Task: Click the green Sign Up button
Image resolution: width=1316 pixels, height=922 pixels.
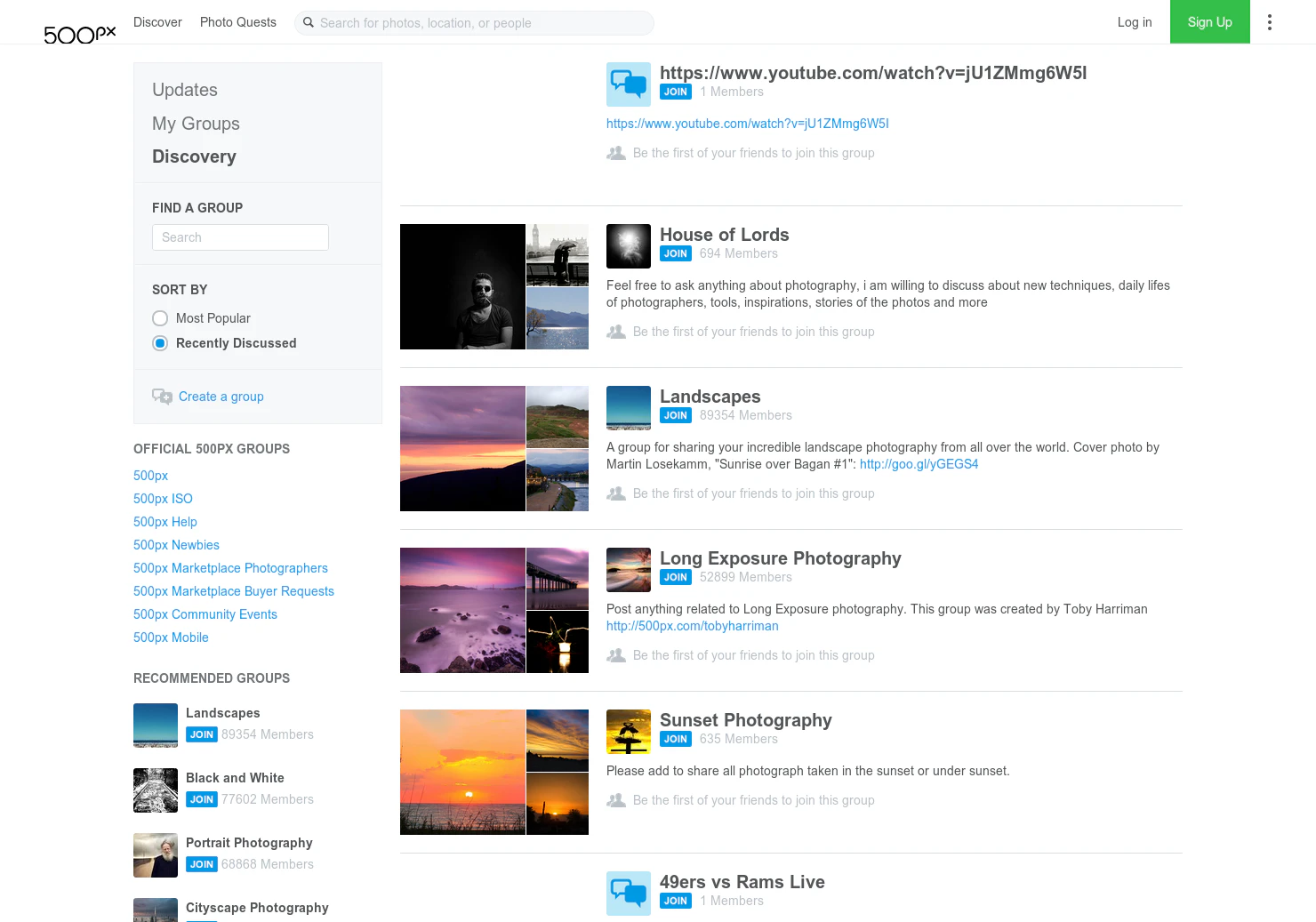Action: click(1210, 21)
